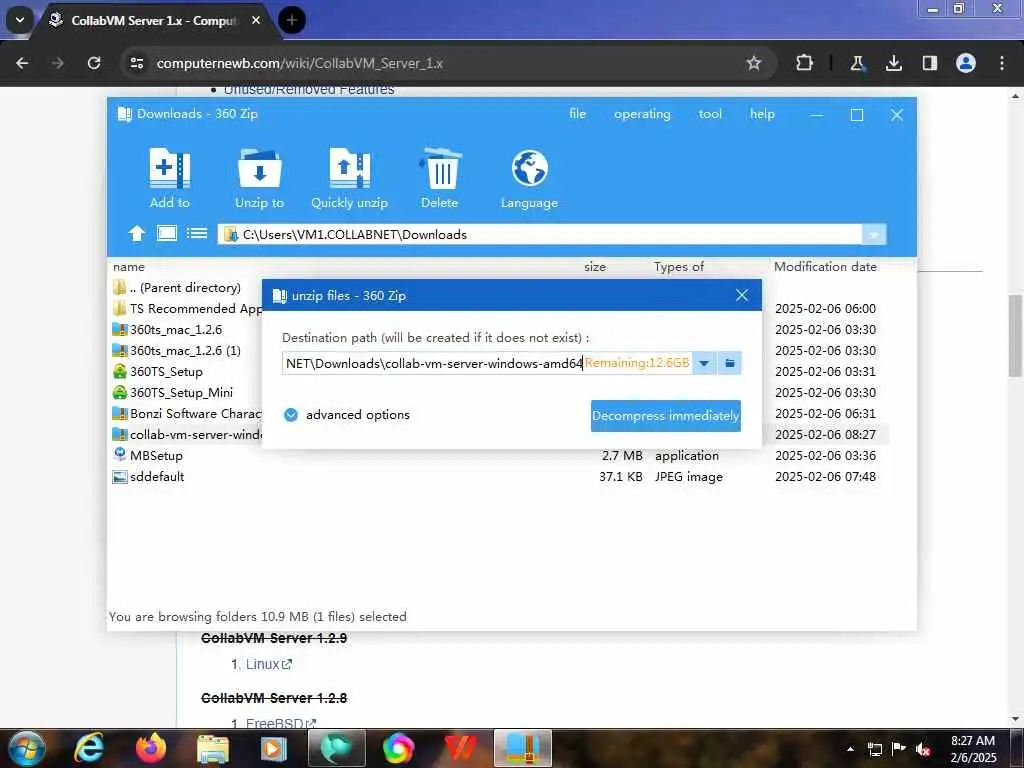Sort by Modification date column
The height and width of the screenshot is (768, 1024).
tap(825, 266)
